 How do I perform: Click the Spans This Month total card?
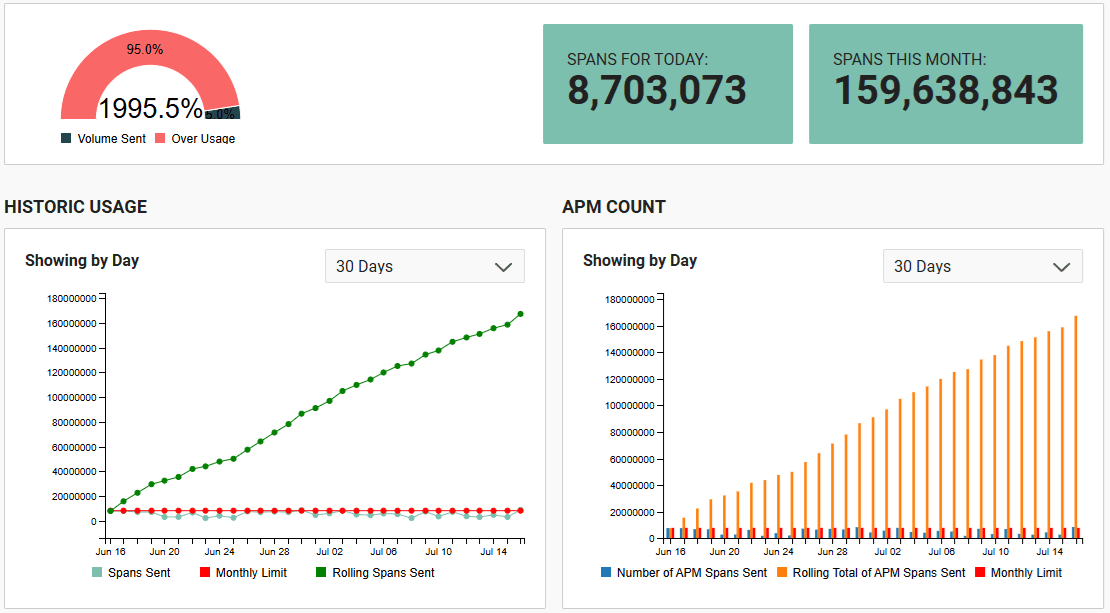(945, 84)
